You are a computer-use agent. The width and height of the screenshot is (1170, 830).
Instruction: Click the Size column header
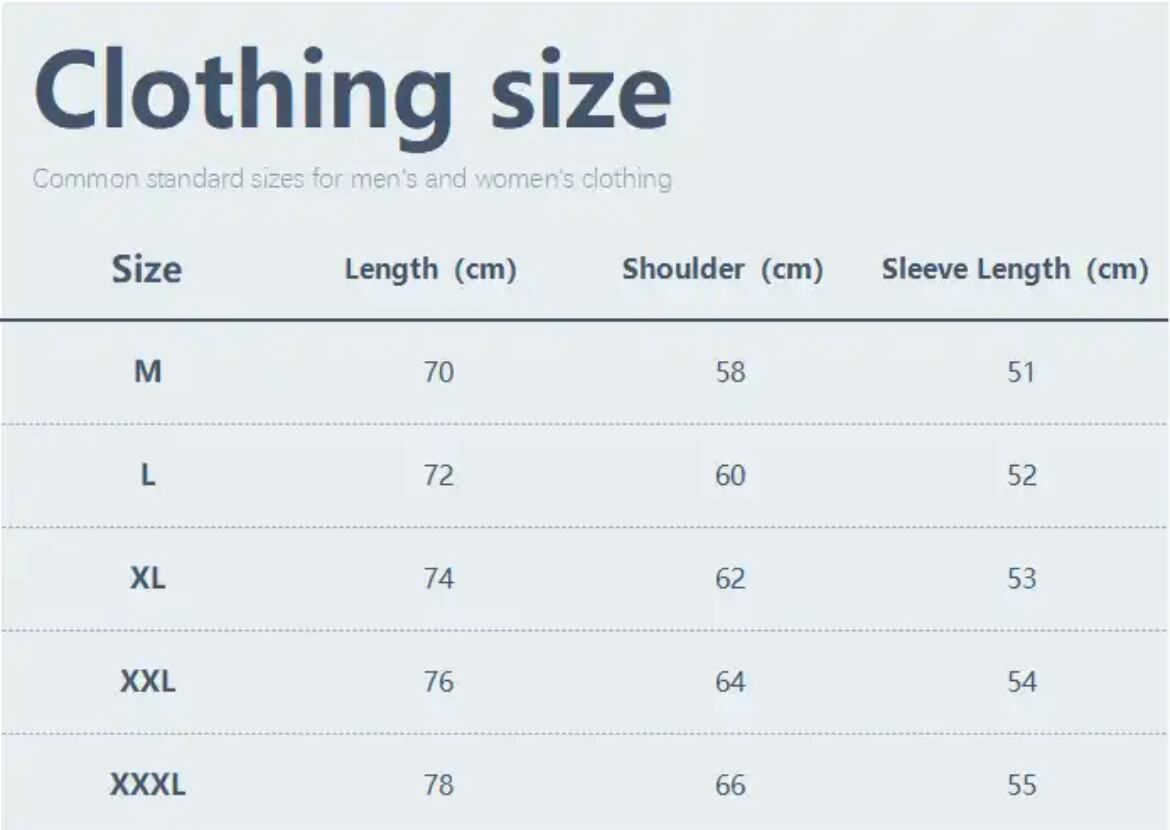click(147, 269)
